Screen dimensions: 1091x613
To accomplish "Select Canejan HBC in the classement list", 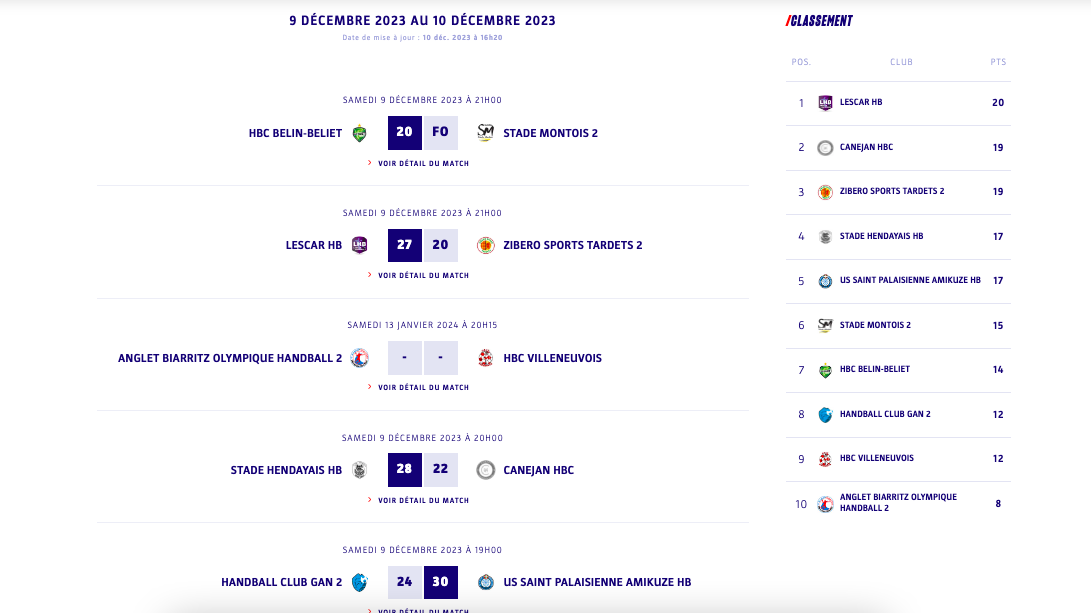I will click(x=866, y=147).
